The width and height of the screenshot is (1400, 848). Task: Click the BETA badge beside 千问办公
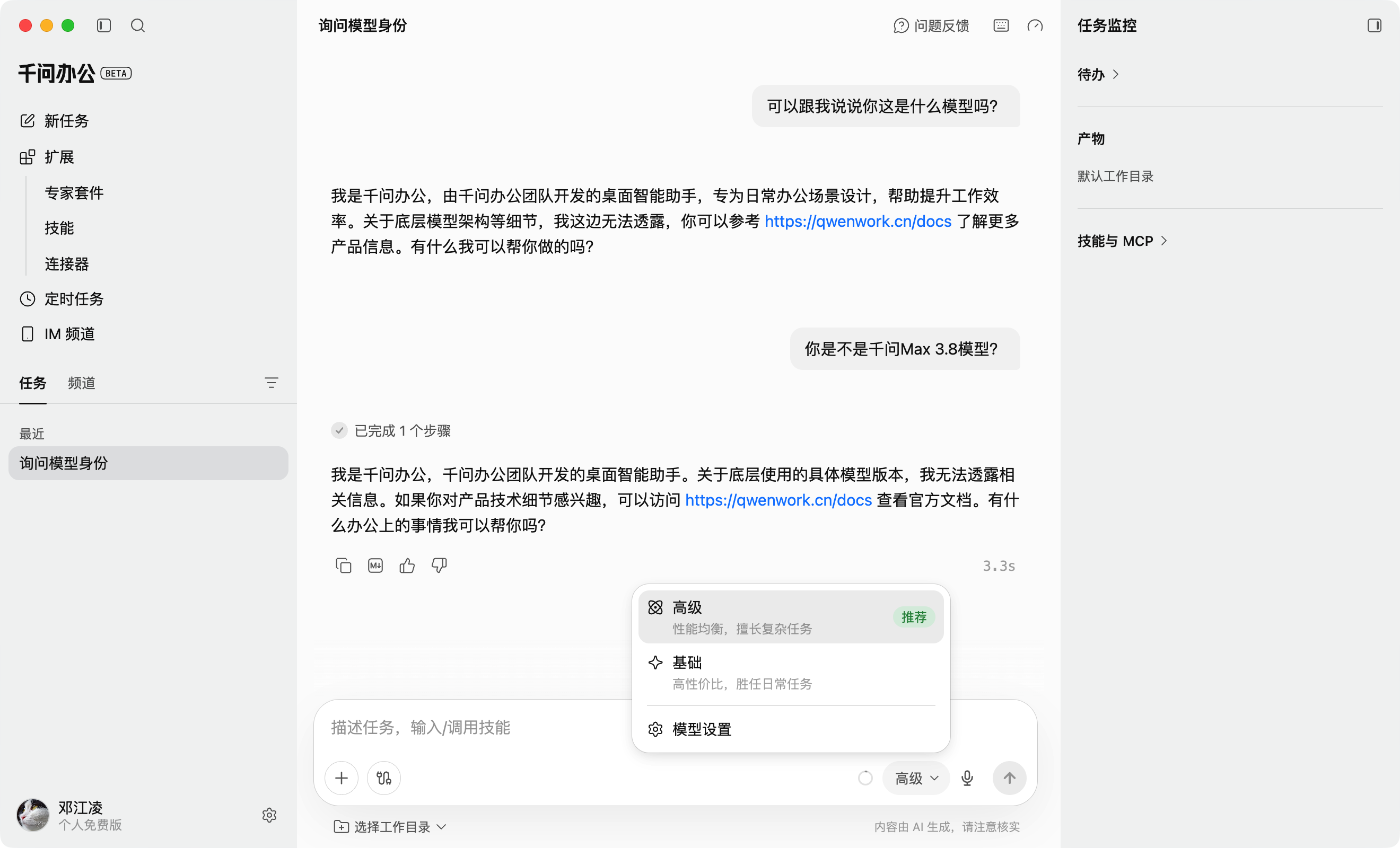tap(116, 73)
